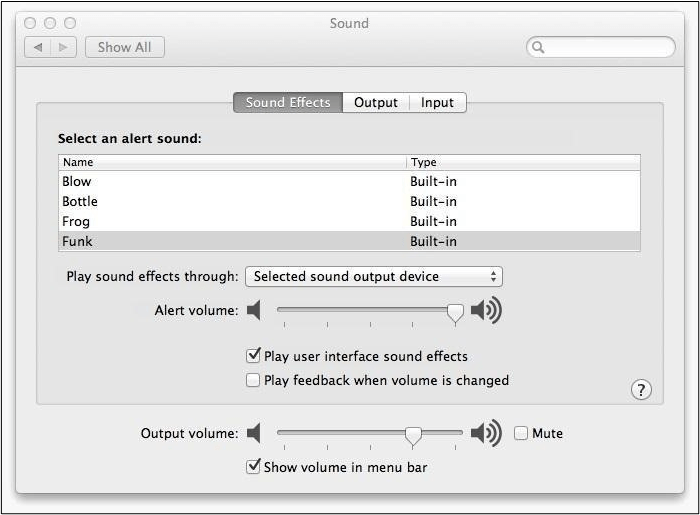Viewport: 700px width, 515px height.
Task: Click the Alert volume slider knob
Action: (455, 313)
